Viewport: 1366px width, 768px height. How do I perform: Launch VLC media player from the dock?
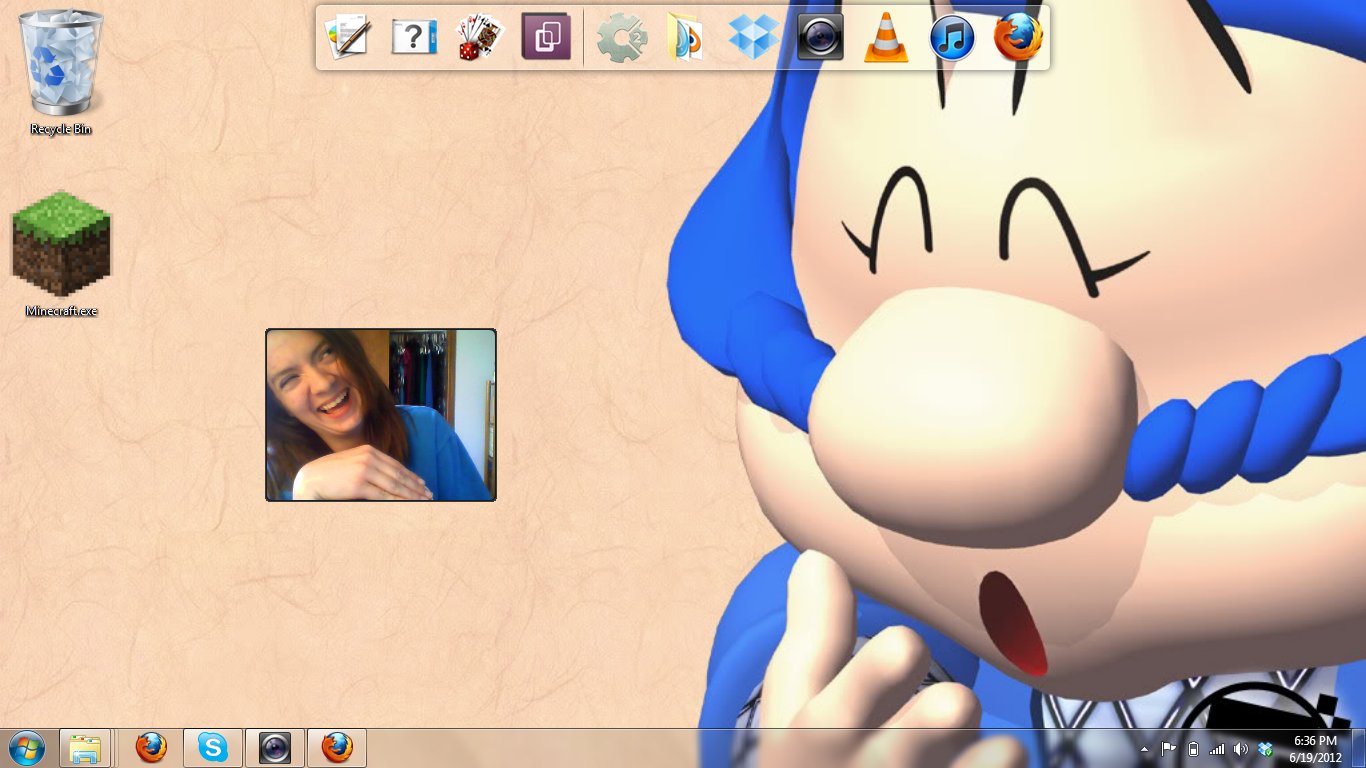click(886, 38)
